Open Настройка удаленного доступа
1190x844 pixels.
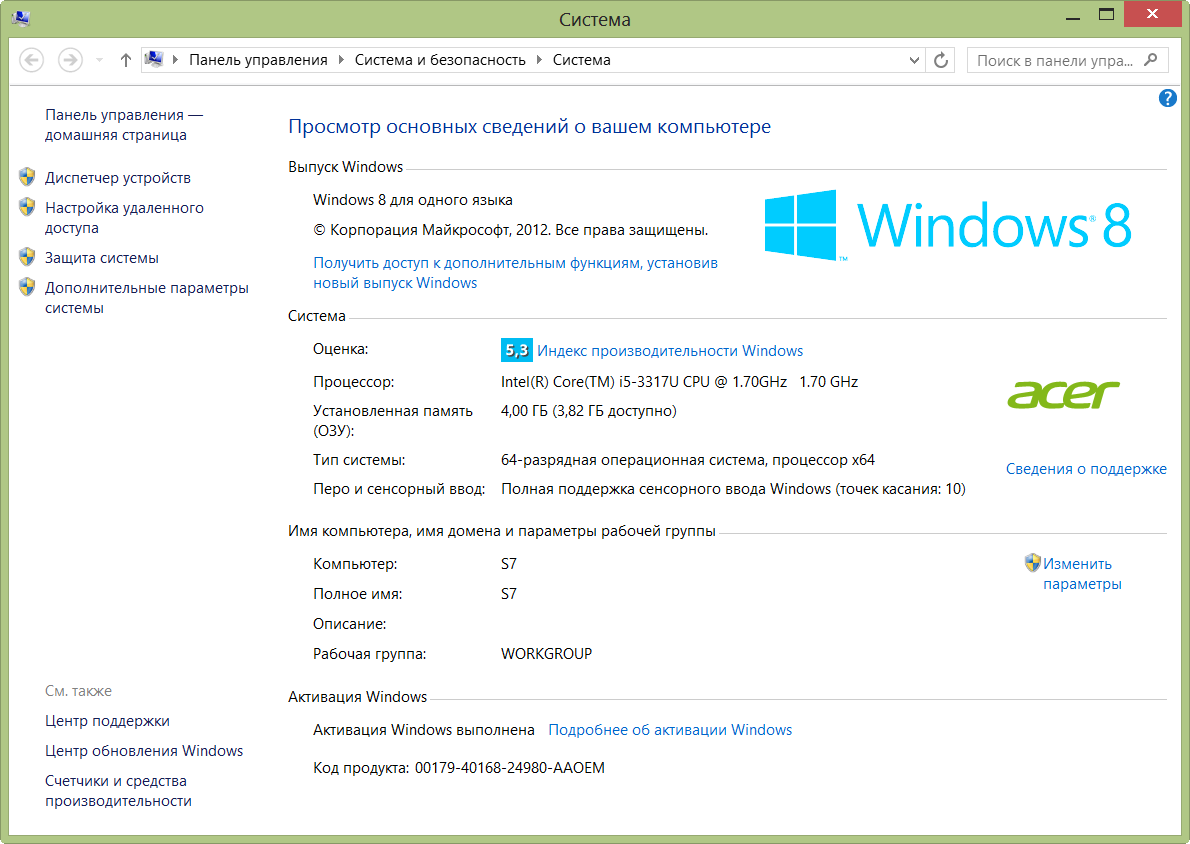pyautogui.click(x=124, y=218)
